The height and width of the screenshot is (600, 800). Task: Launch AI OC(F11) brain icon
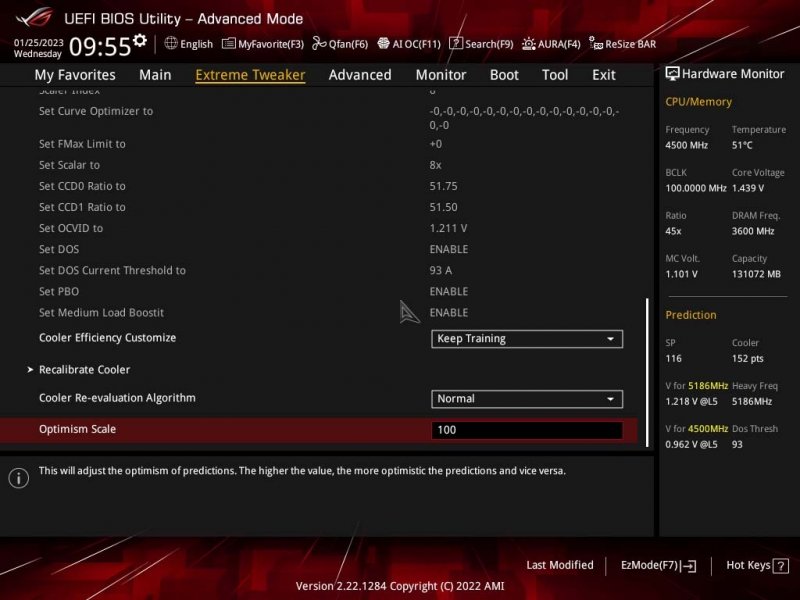click(x=383, y=43)
